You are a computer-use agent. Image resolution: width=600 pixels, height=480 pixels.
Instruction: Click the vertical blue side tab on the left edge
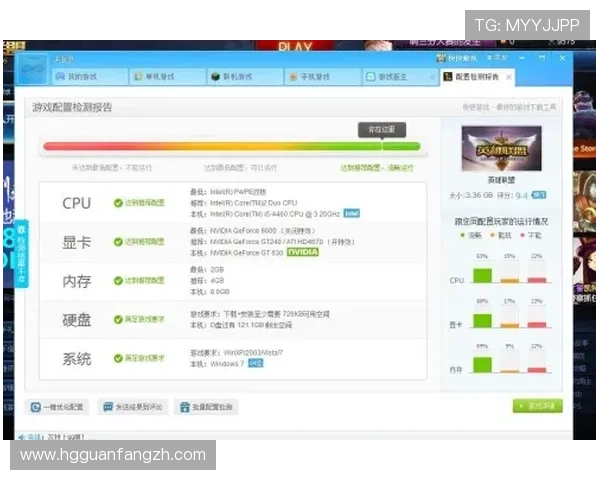[x=21, y=253]
